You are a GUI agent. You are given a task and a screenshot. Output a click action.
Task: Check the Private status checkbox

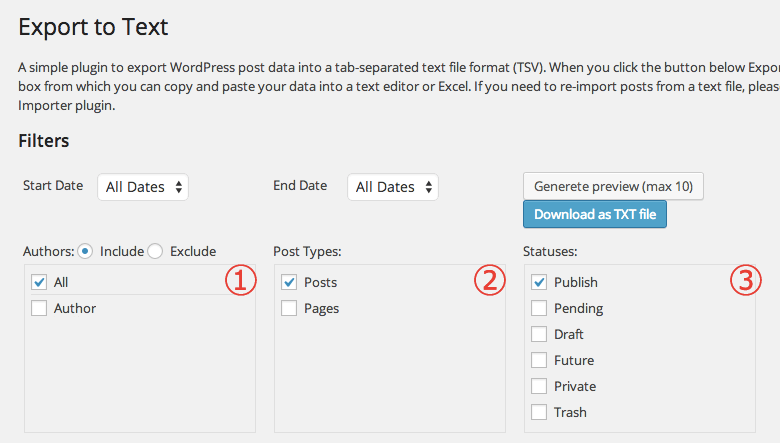click(539, 385)
